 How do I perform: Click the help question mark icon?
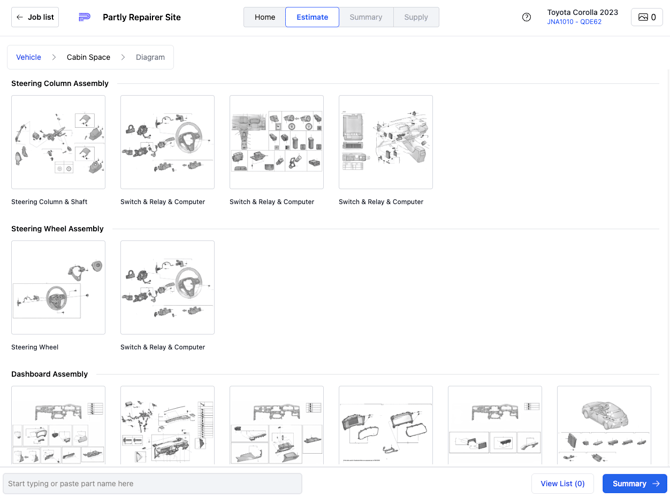click(x=527, y=17)
